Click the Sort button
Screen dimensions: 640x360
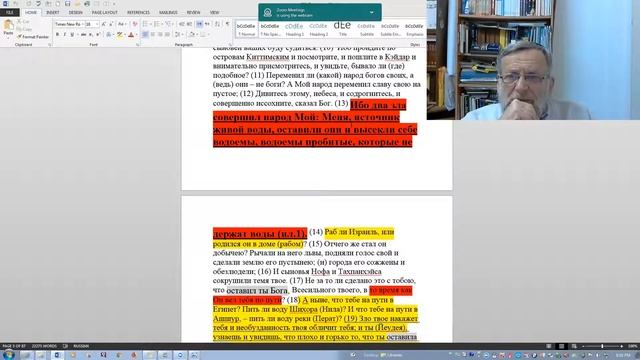point(217,24)
